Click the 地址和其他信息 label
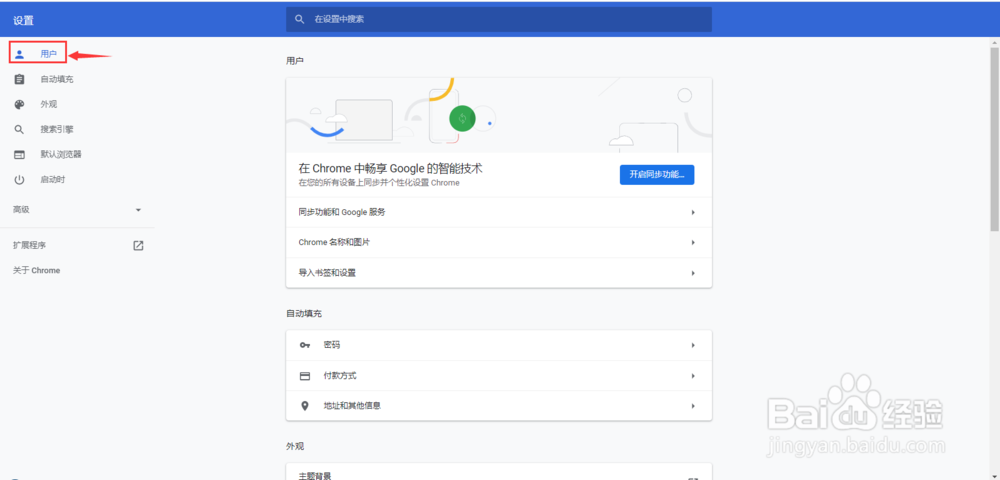 [x=352, y=405]
